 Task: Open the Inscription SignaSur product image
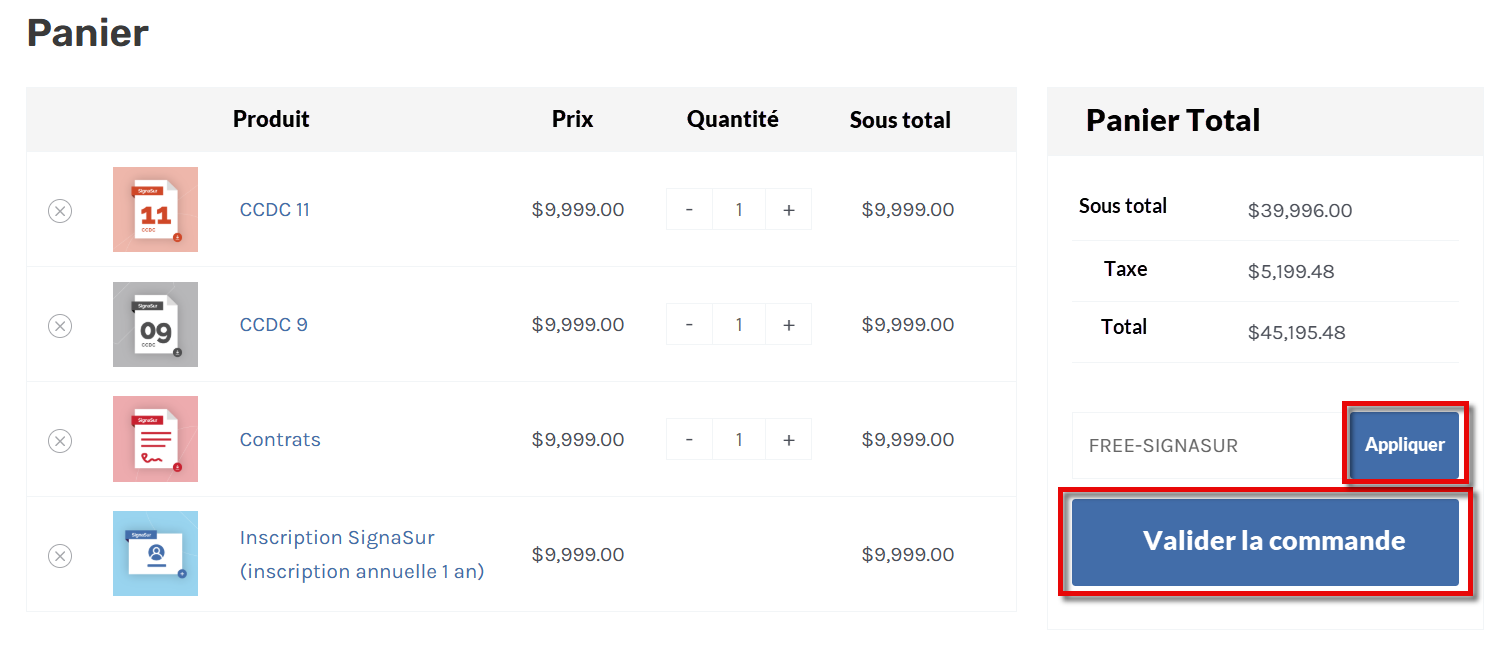pyautogui.click(x=155, y=554)
